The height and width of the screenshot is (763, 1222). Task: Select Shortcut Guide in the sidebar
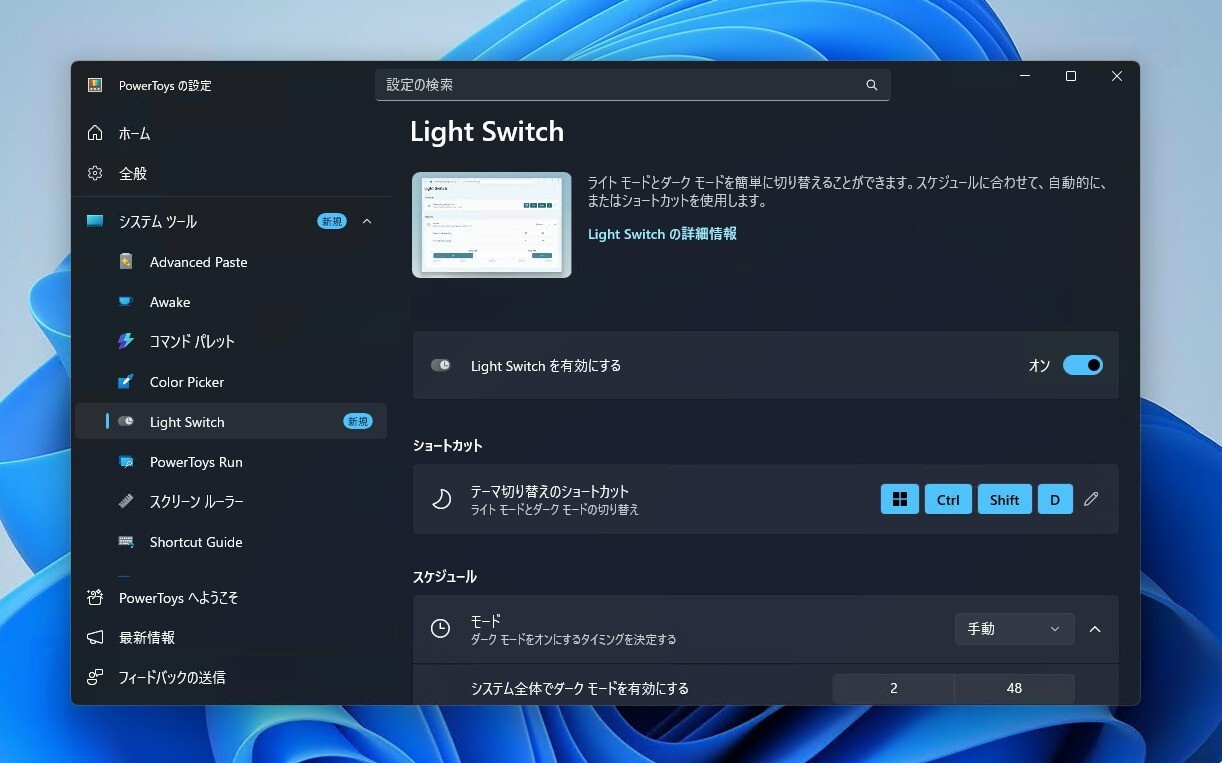pyautogui.click(x=231, y=541)
